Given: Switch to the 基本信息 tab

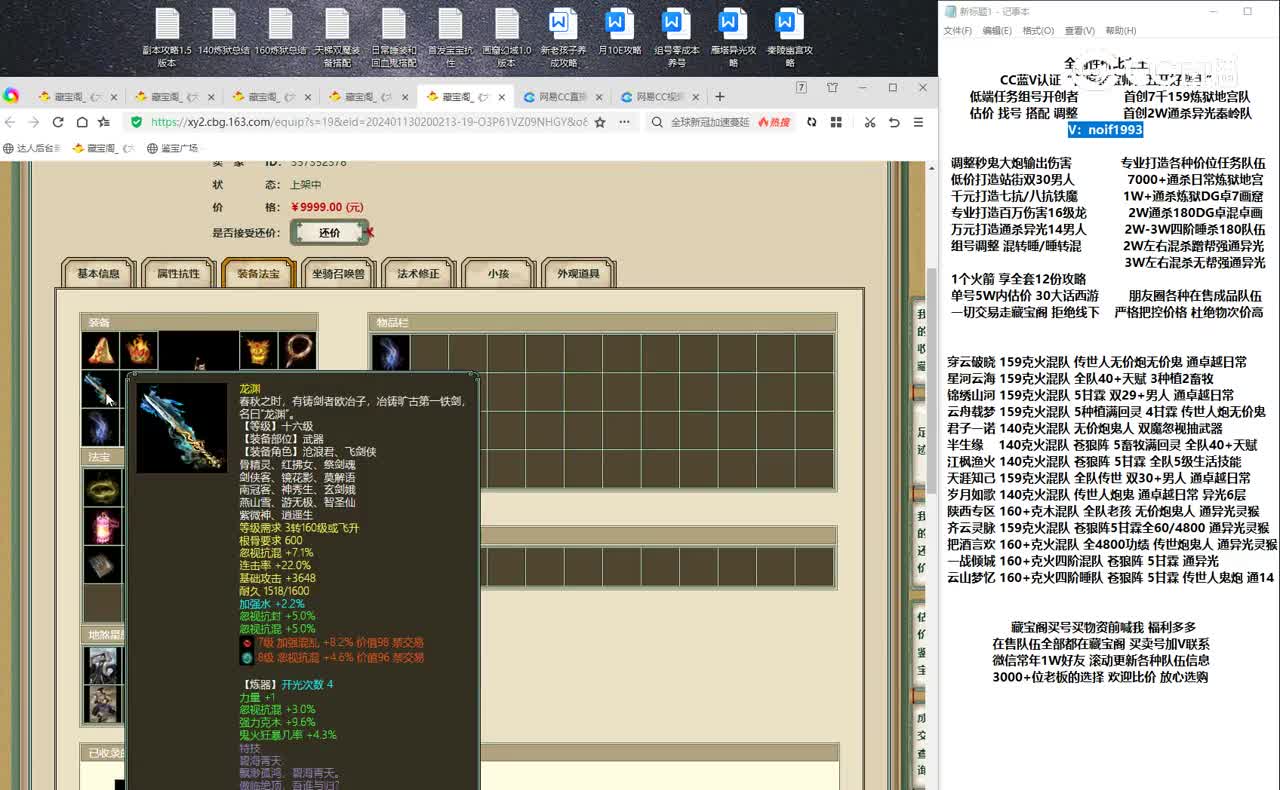Looking at the screenshot, I should (98, 273).
